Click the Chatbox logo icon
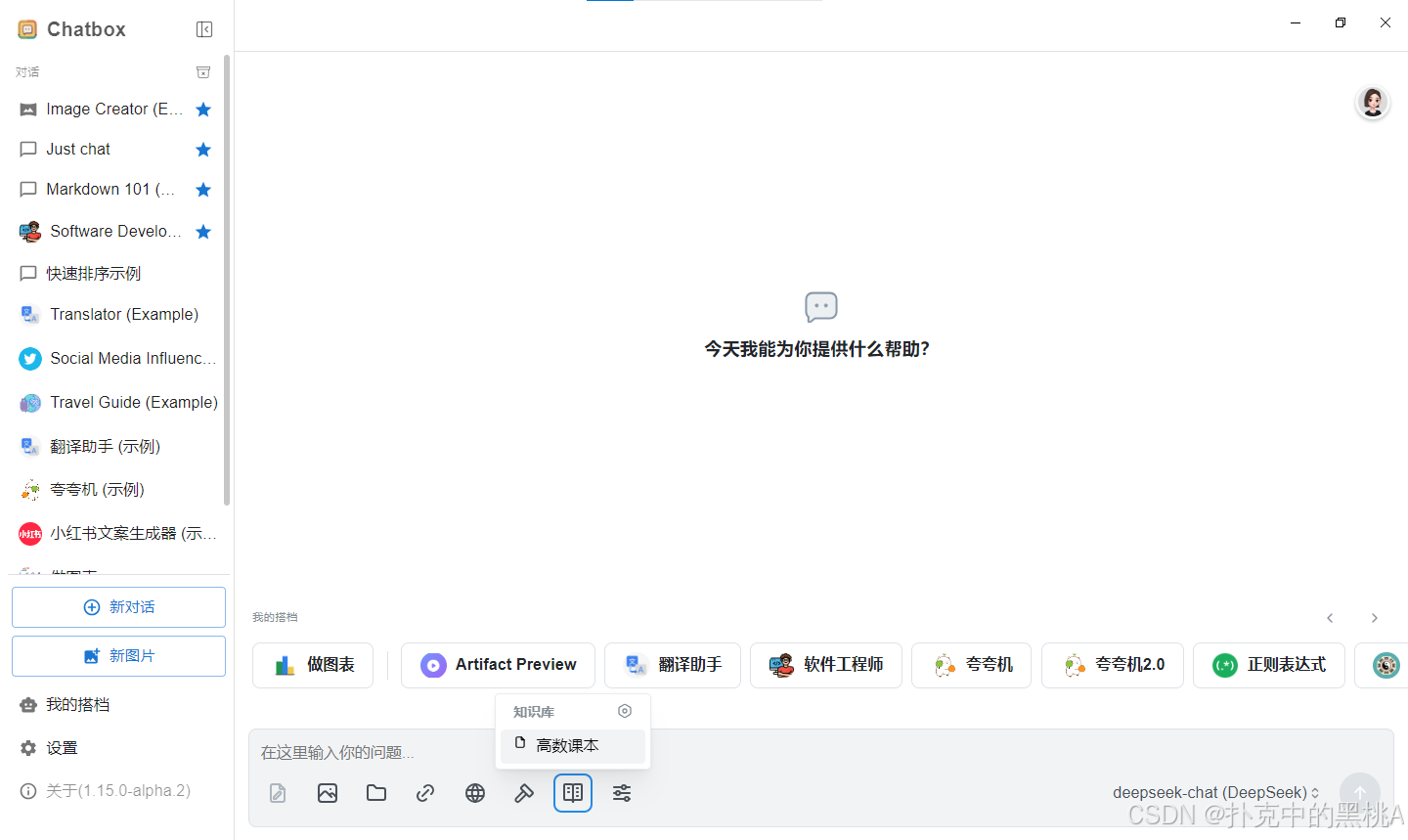Viewport: 1408px width, 840px height. pos(27,29)
